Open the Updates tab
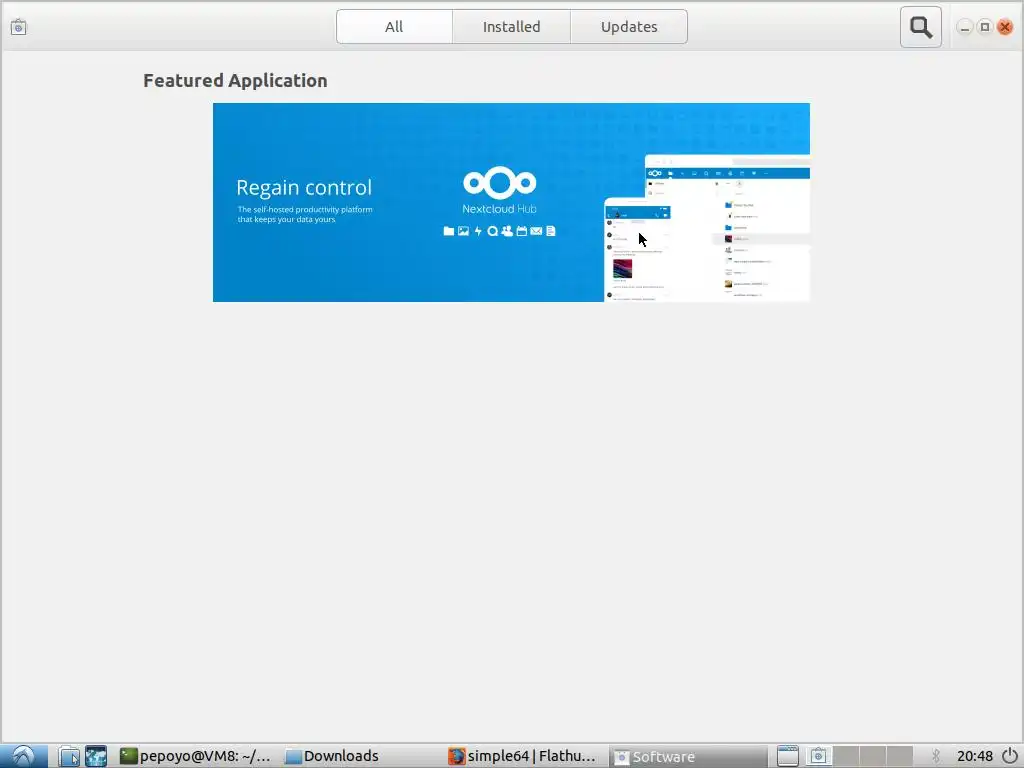 [x=629, y=27]
